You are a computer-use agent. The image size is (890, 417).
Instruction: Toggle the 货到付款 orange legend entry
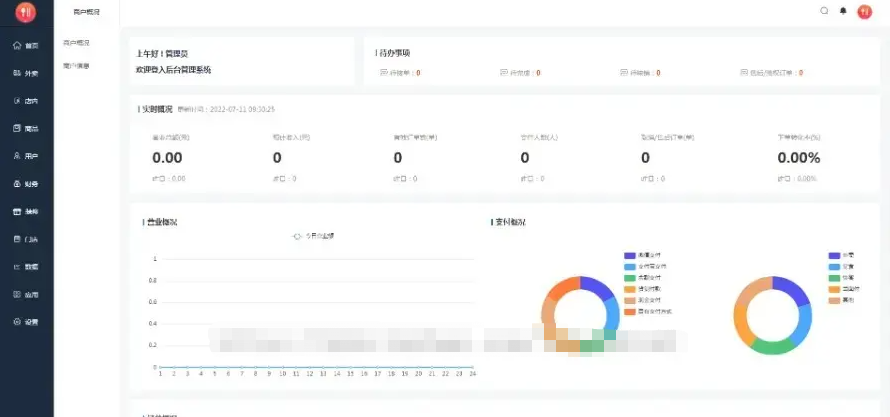(643, 289)
